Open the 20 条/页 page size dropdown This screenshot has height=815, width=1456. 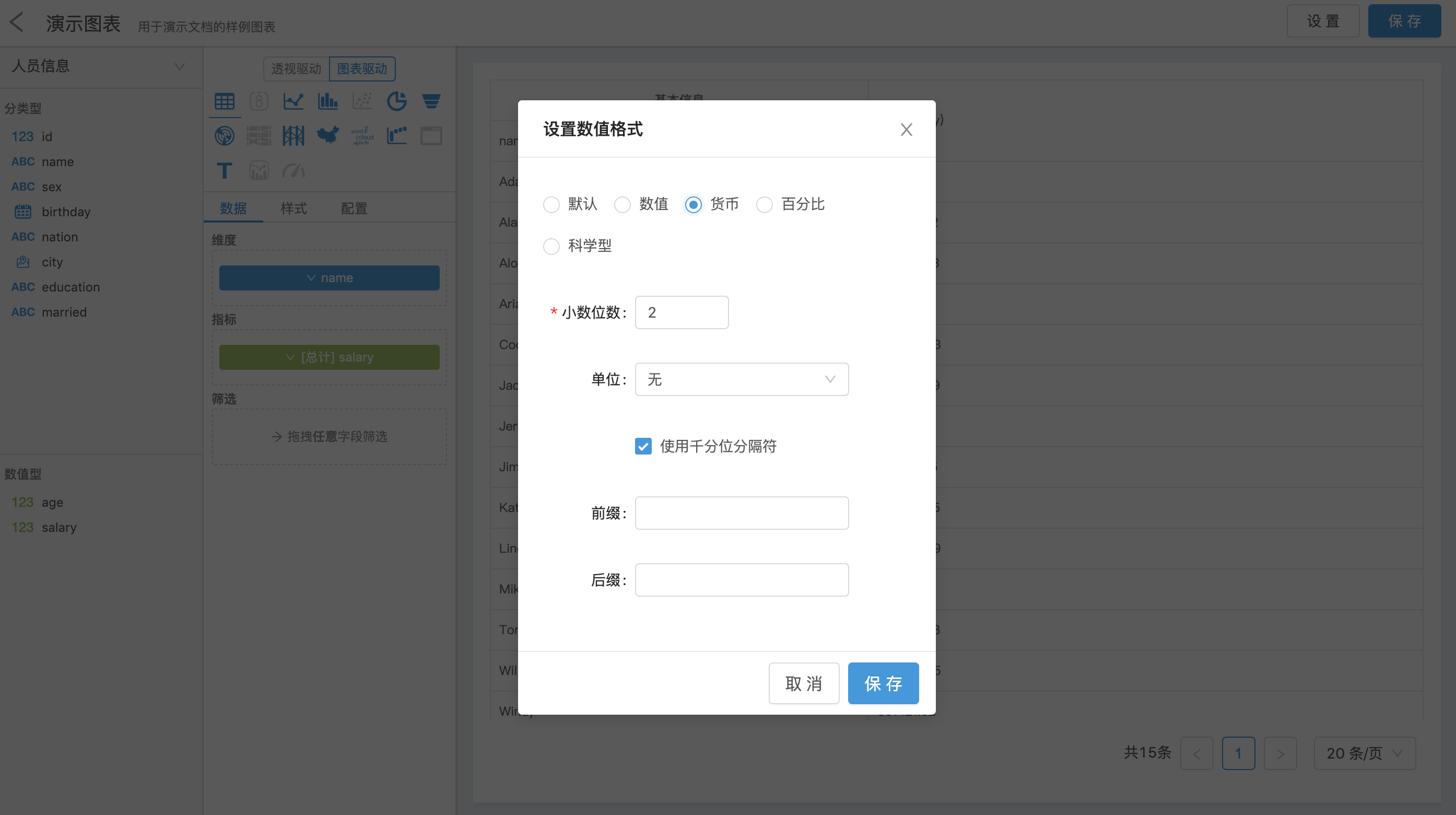point(1364,753)
